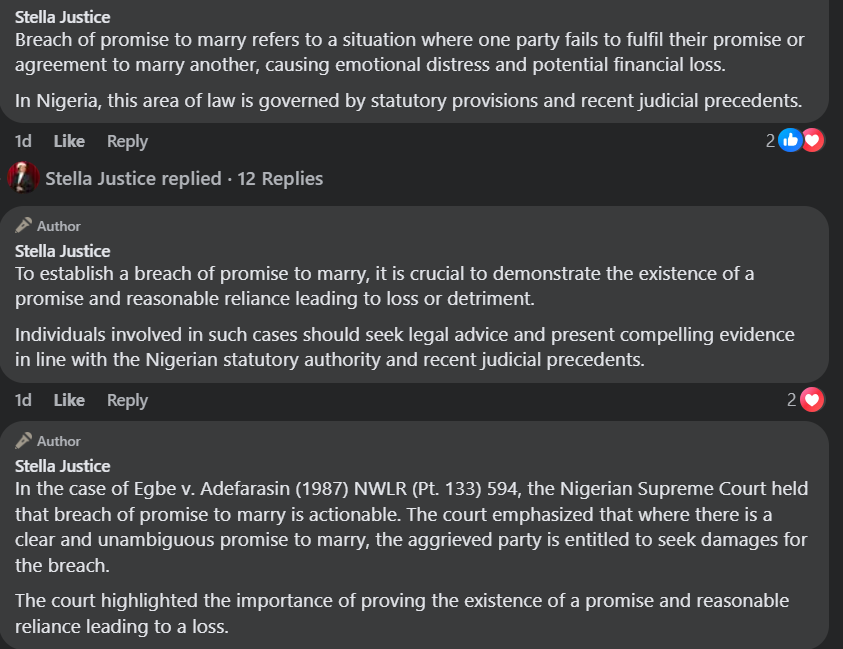
Task: Click the Author pencil icon above the Egbe v. Adefarasin comment
Action: (x=24, y=440)
